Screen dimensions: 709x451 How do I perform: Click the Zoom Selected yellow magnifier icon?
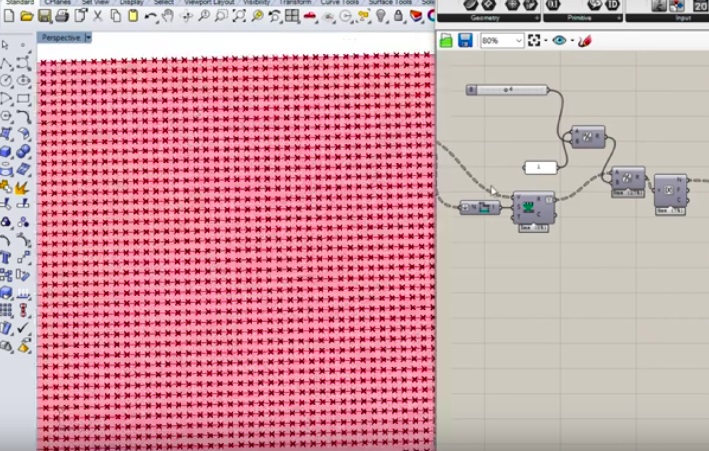click(x=257, y=16)
